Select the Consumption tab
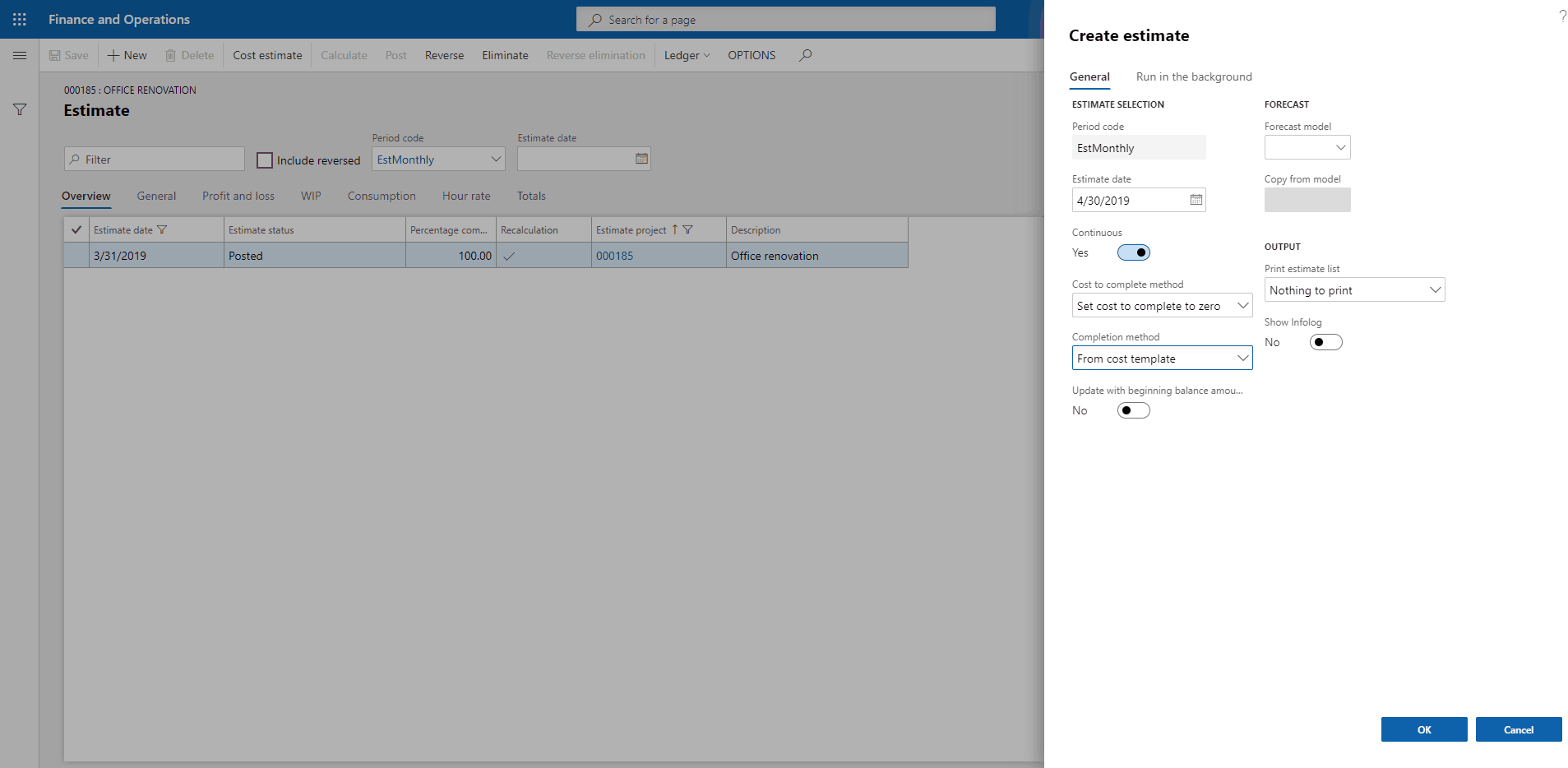1568x768 pixels. coord(382,196)
